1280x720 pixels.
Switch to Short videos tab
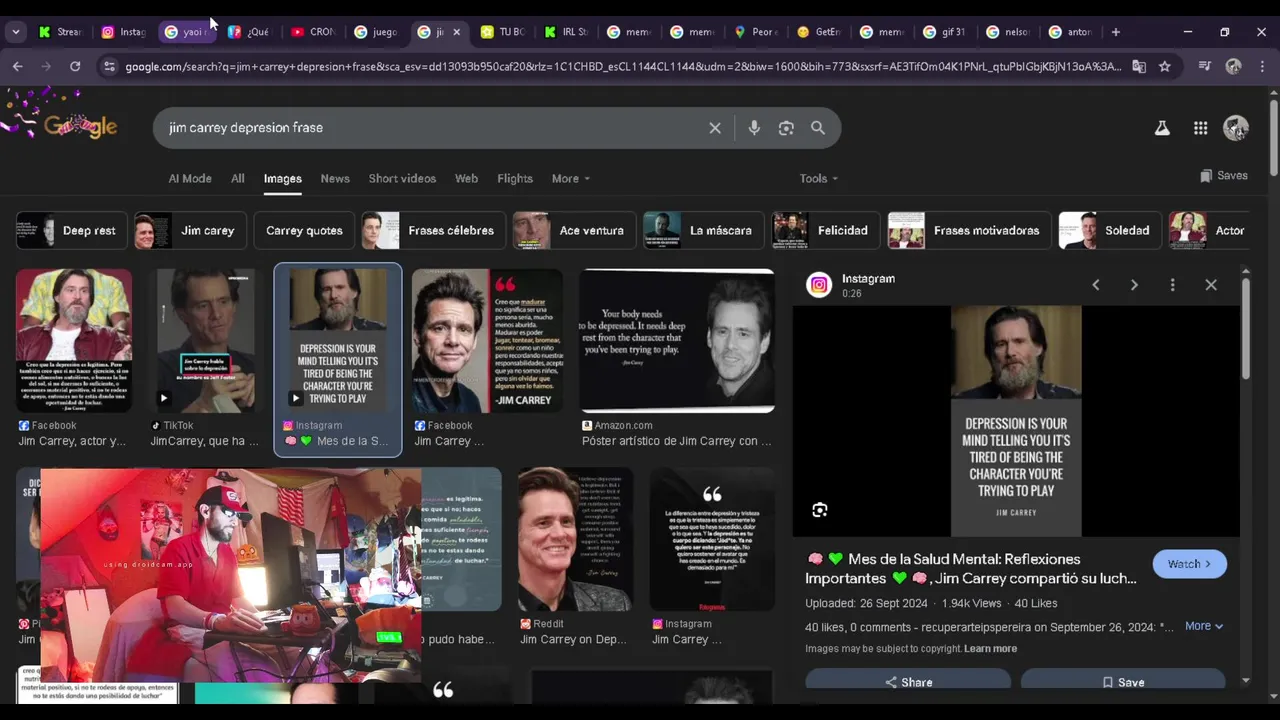402,178
